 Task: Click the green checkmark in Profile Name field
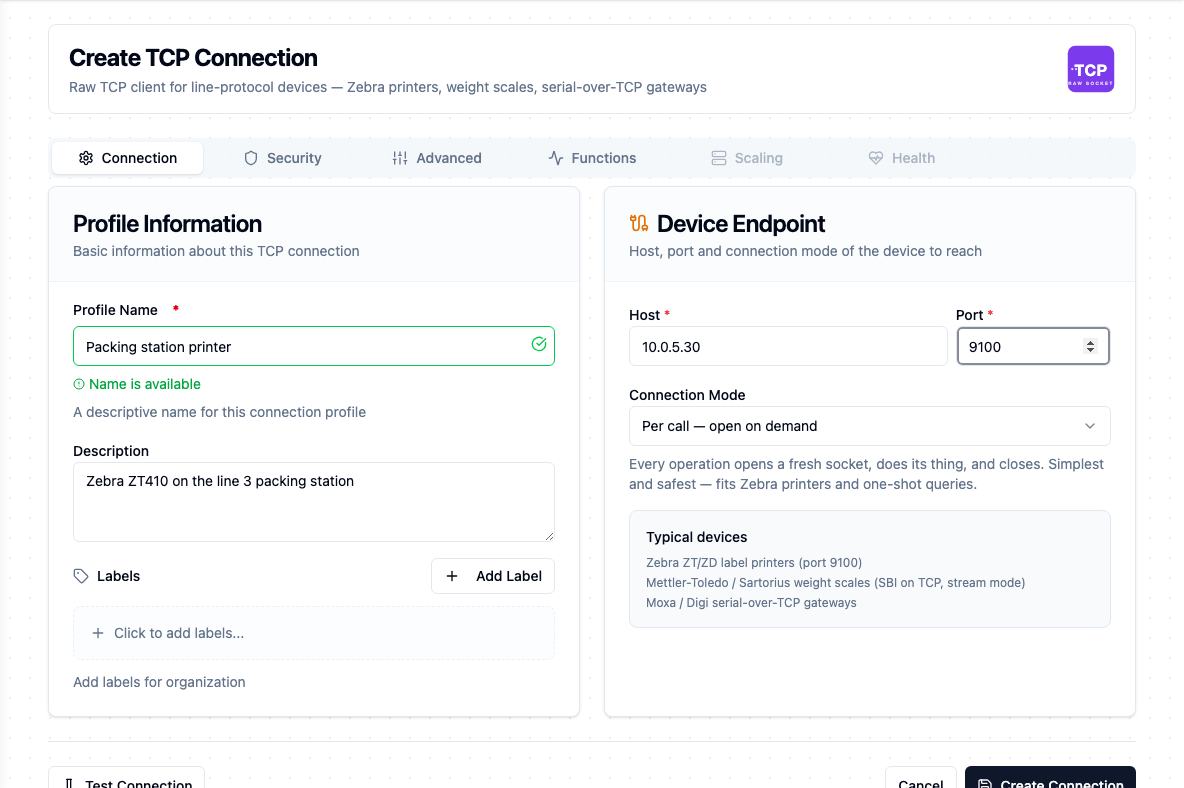(x=539, y=344)
